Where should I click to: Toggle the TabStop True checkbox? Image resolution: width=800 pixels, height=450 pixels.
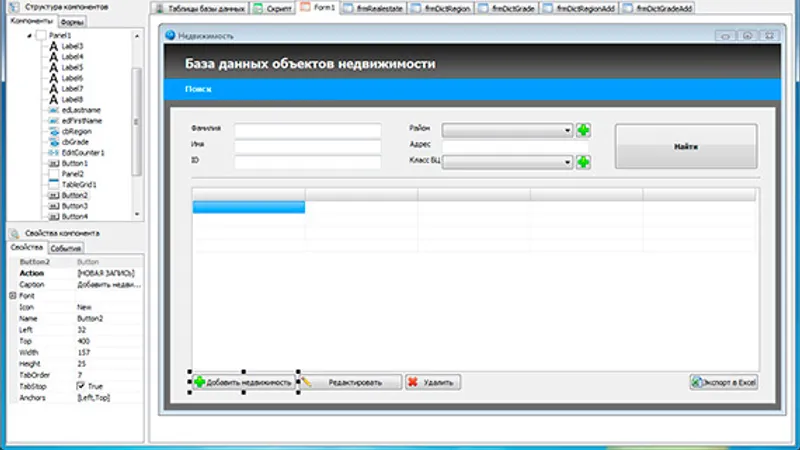click(x=81, y=386)
